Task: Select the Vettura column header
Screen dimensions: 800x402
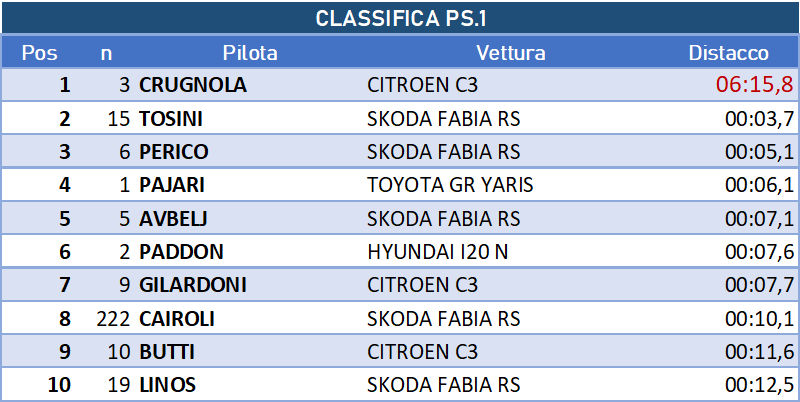Action: (x=511, y=53)
